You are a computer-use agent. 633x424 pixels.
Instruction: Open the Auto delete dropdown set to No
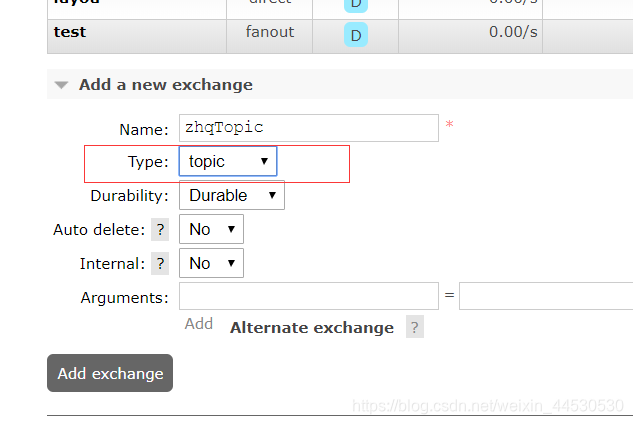211,229
